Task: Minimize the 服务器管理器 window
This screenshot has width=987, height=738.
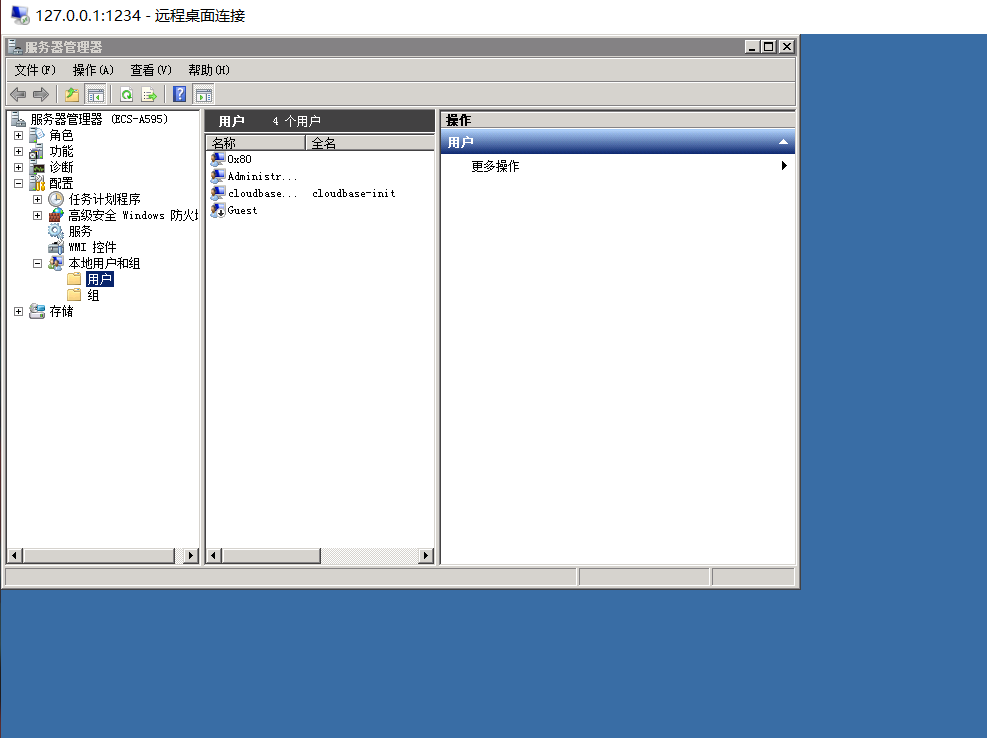Action: coord(752,47)
